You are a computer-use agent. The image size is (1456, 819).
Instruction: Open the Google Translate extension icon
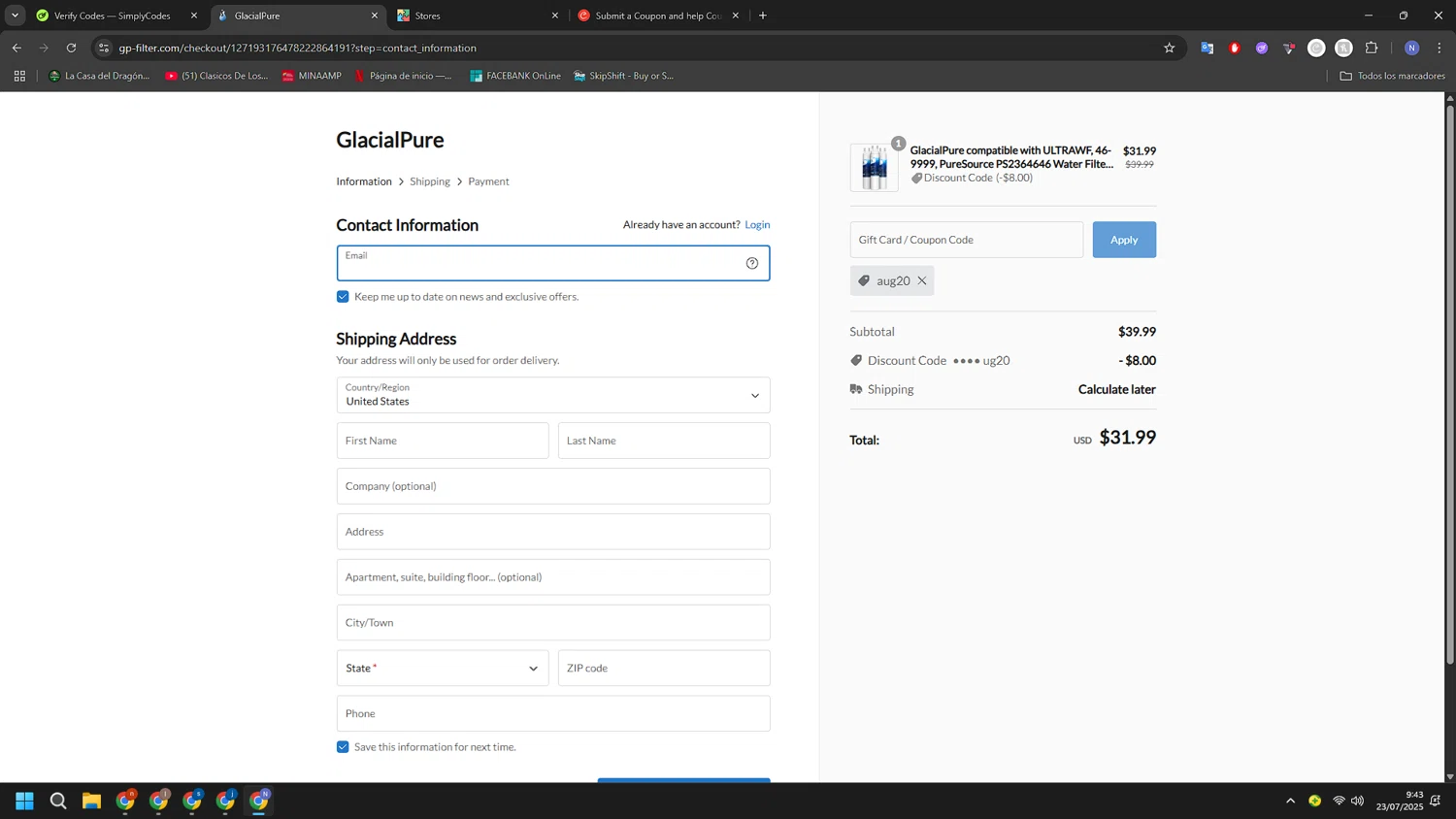coord(1208,48)
